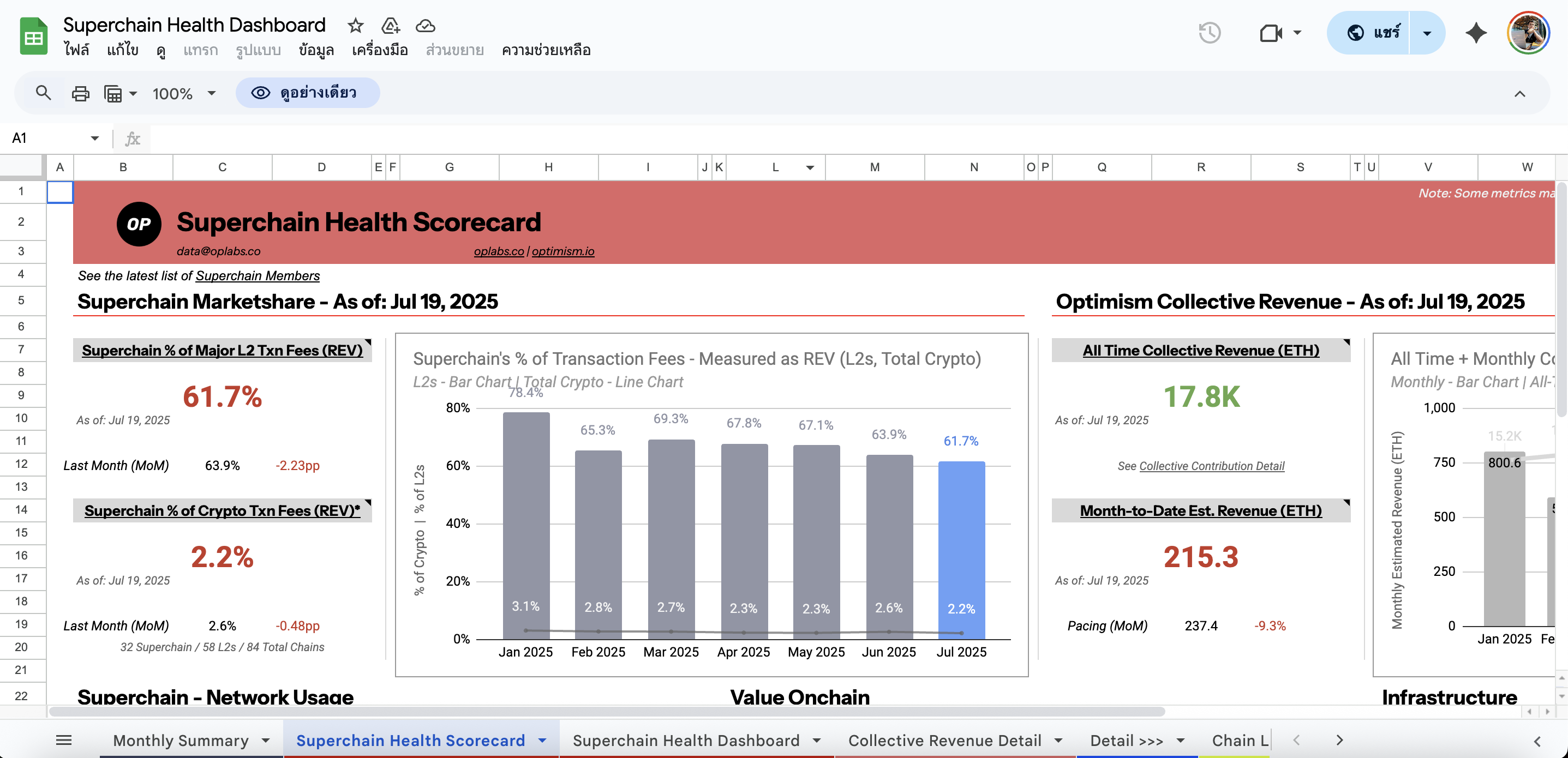
Task: Collapse the toolbar with the caret
Action: 1520,94
